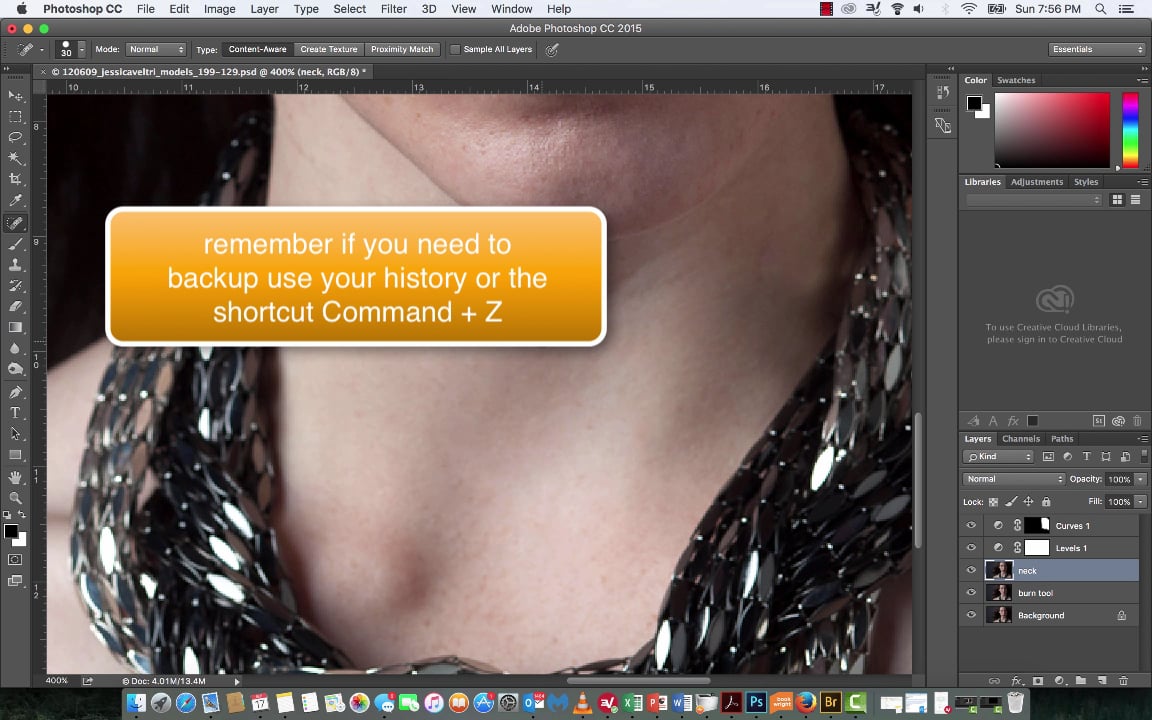This screenshot has height=720, width=1152.
Task: Choose Create Texture type button
Action: 328,49
